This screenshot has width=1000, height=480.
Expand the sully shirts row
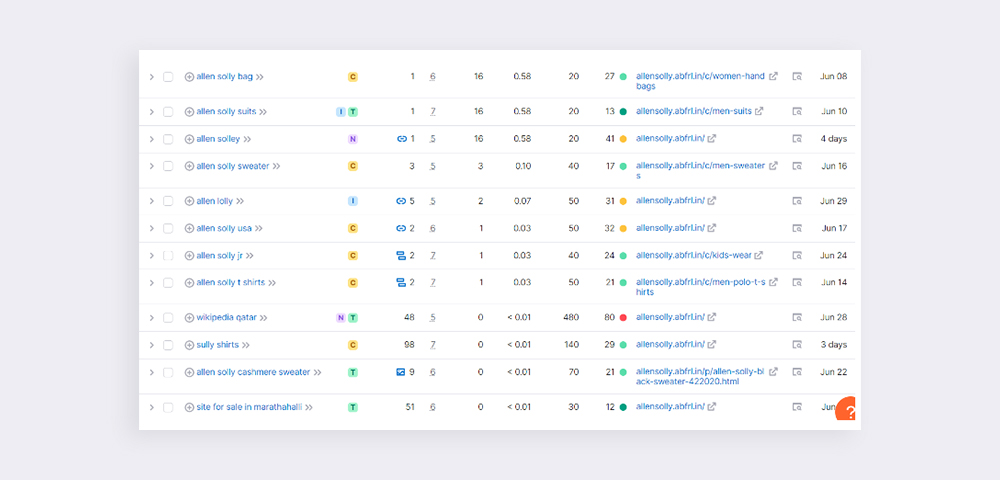(152, 345)
